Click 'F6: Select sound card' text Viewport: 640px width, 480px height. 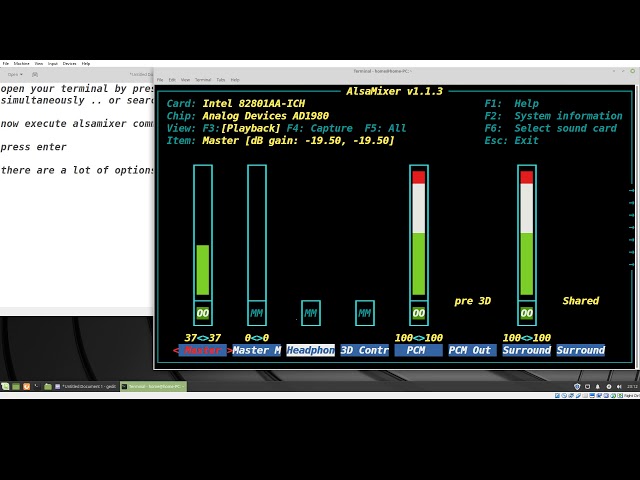551,128
